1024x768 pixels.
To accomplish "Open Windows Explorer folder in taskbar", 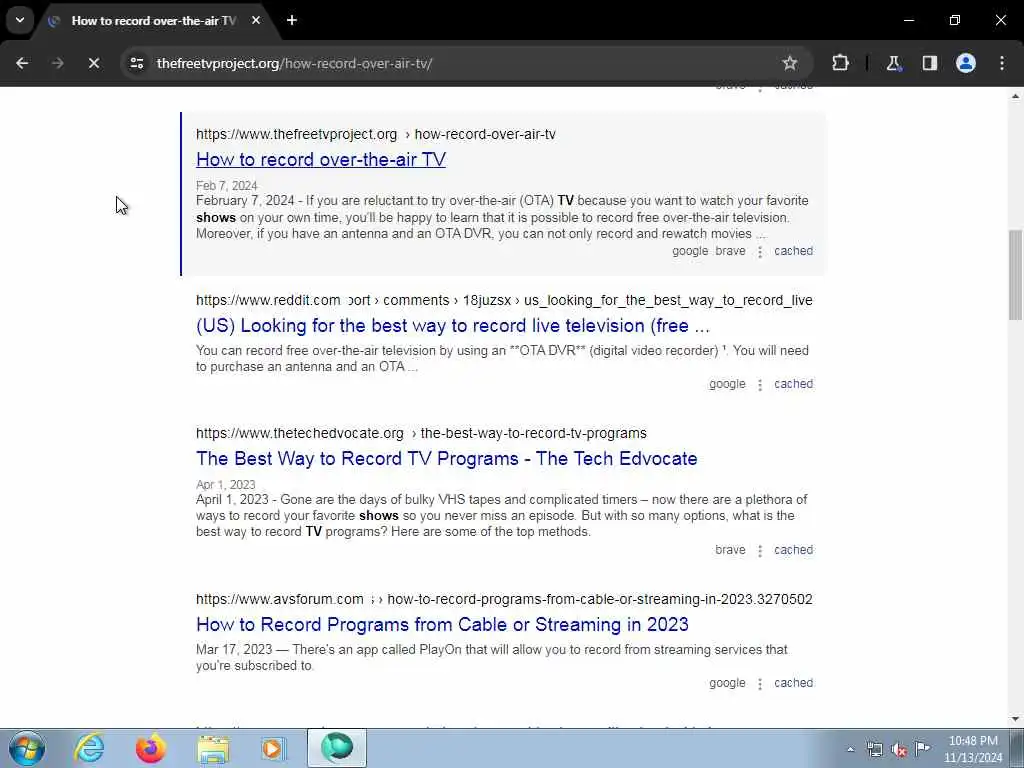I will (213, 748).
